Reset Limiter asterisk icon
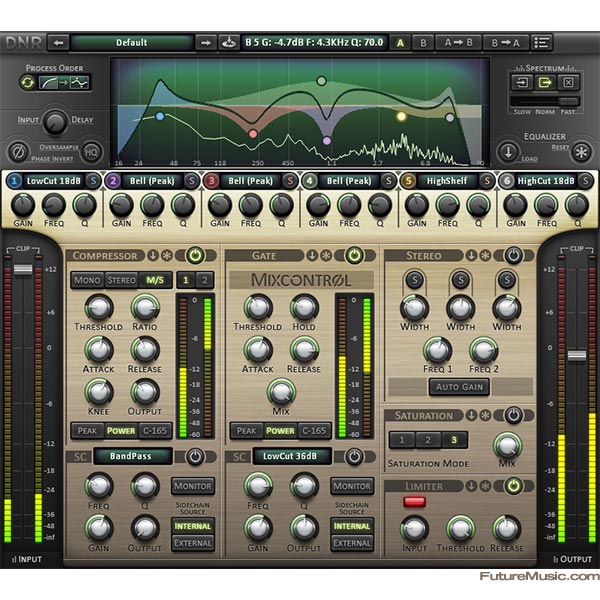The width and height of the screenshot is (600, 600). point(485,486)
